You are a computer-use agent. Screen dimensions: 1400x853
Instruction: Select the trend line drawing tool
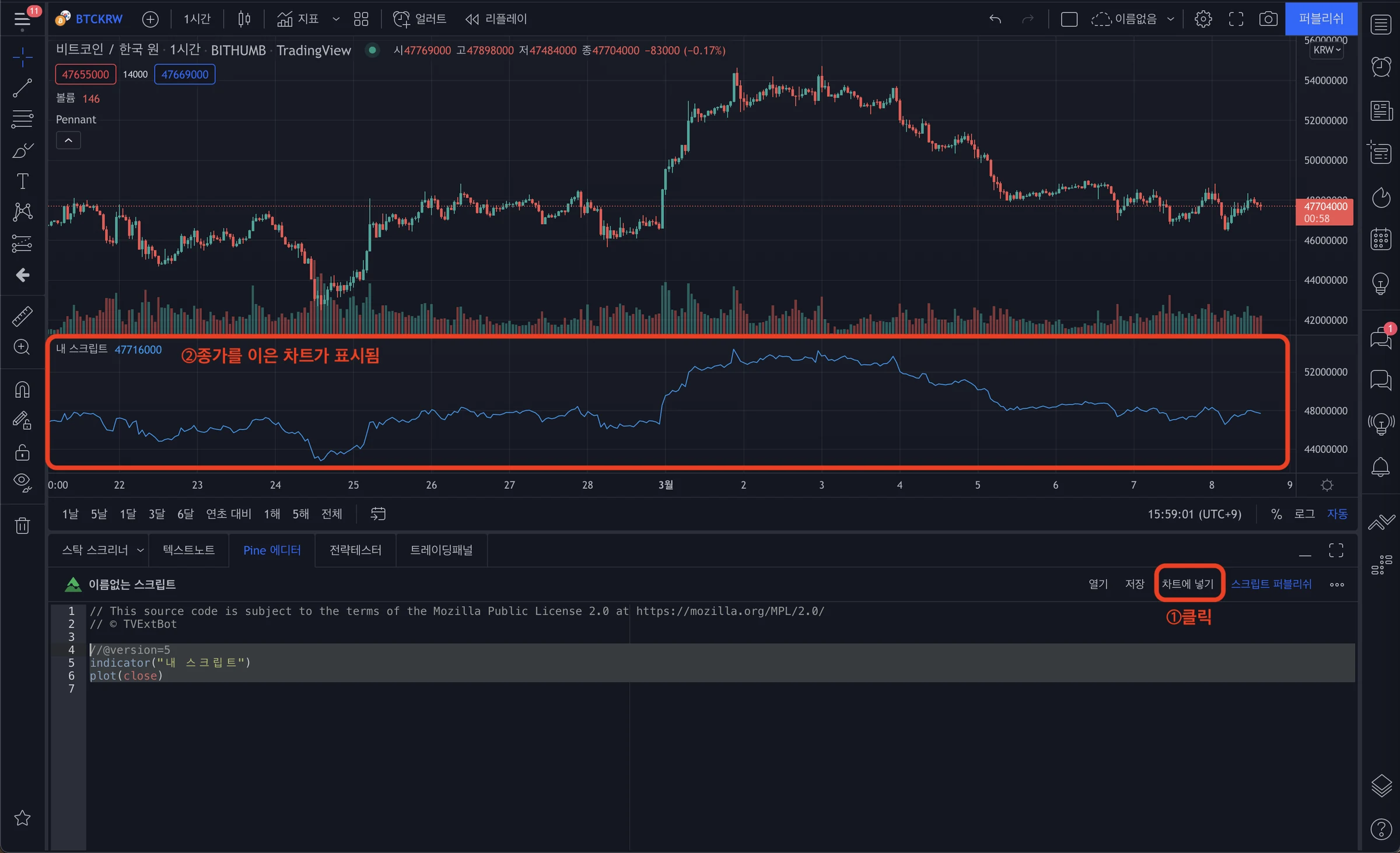(x=22, y=88)
